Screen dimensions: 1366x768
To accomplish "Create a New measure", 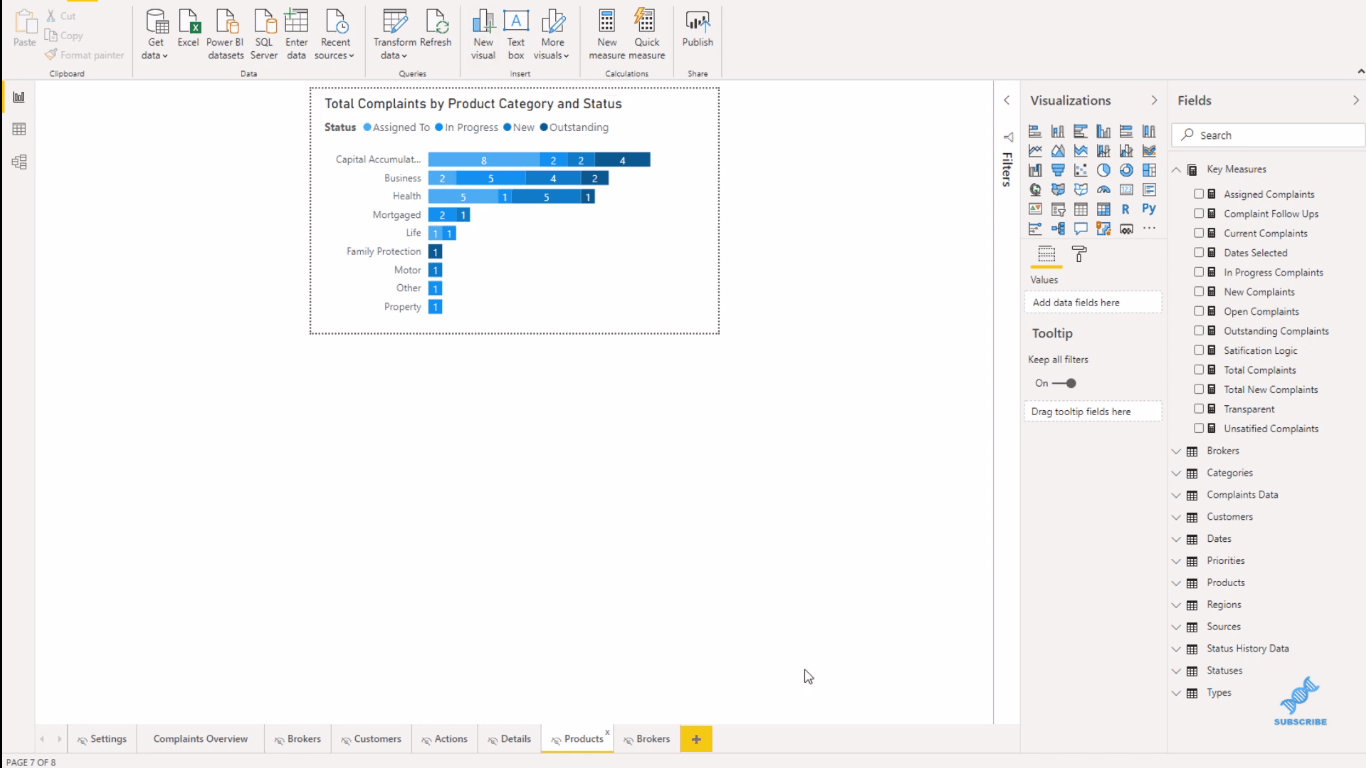I will pyautogui.click(x=607, y=35).
